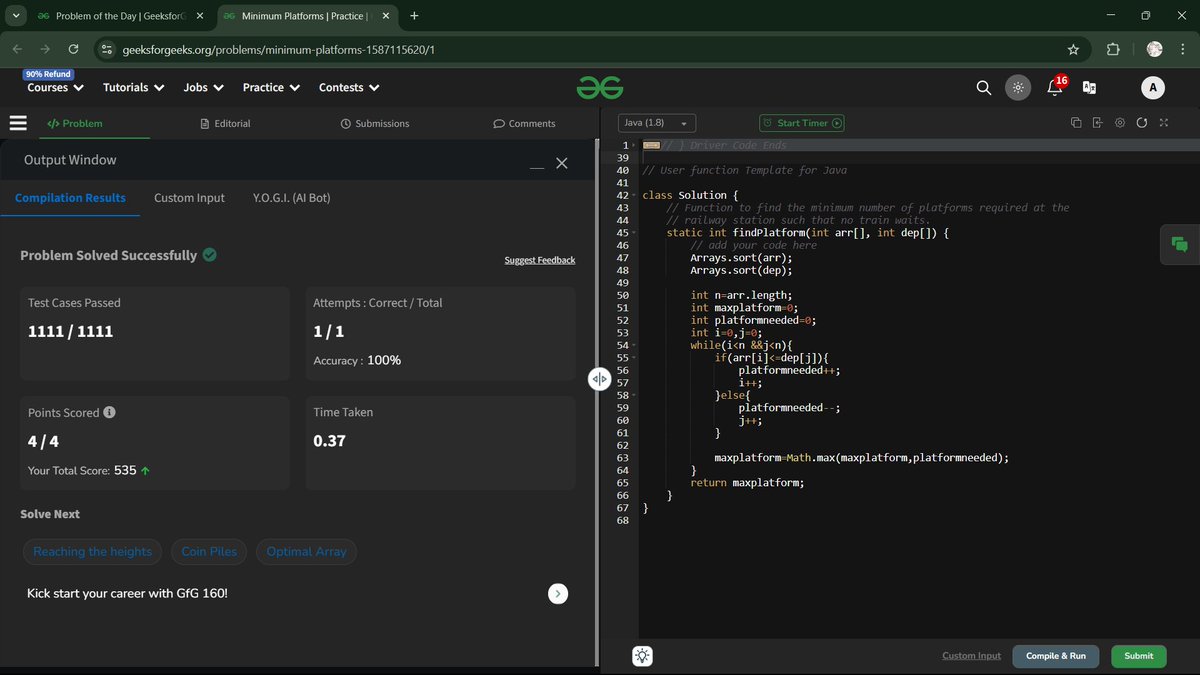Select the Y.O.G.I. (AI Bot) tab

tap(291, 198)
